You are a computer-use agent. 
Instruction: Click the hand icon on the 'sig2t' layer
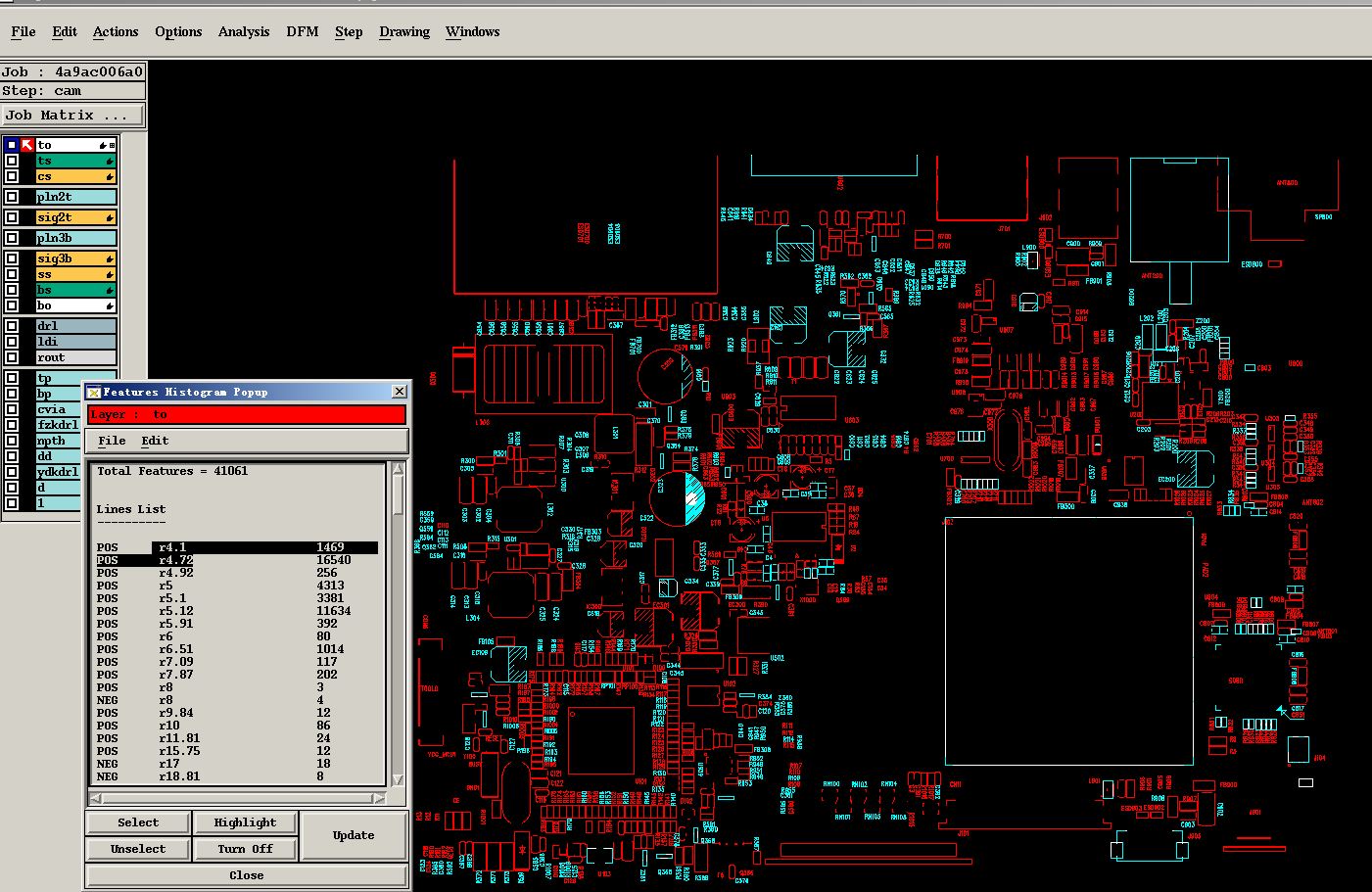110,217
